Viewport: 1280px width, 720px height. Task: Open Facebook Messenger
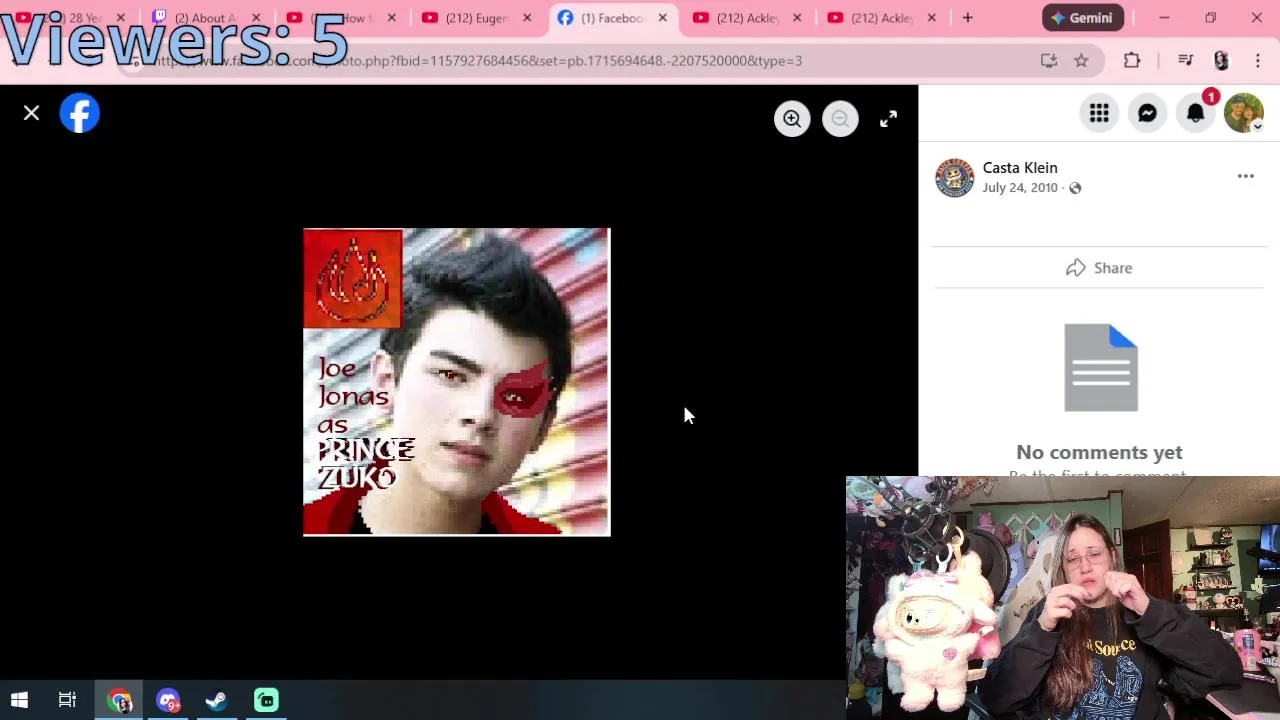[1147, 113]
